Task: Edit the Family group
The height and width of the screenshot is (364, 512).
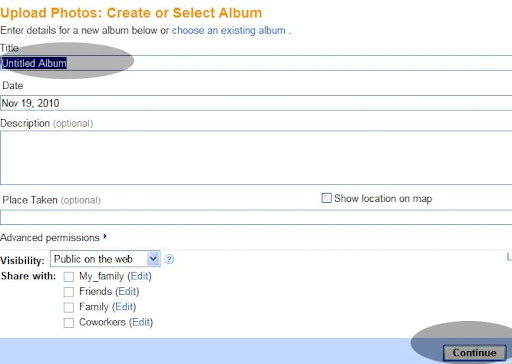Action: click(124, 307)
